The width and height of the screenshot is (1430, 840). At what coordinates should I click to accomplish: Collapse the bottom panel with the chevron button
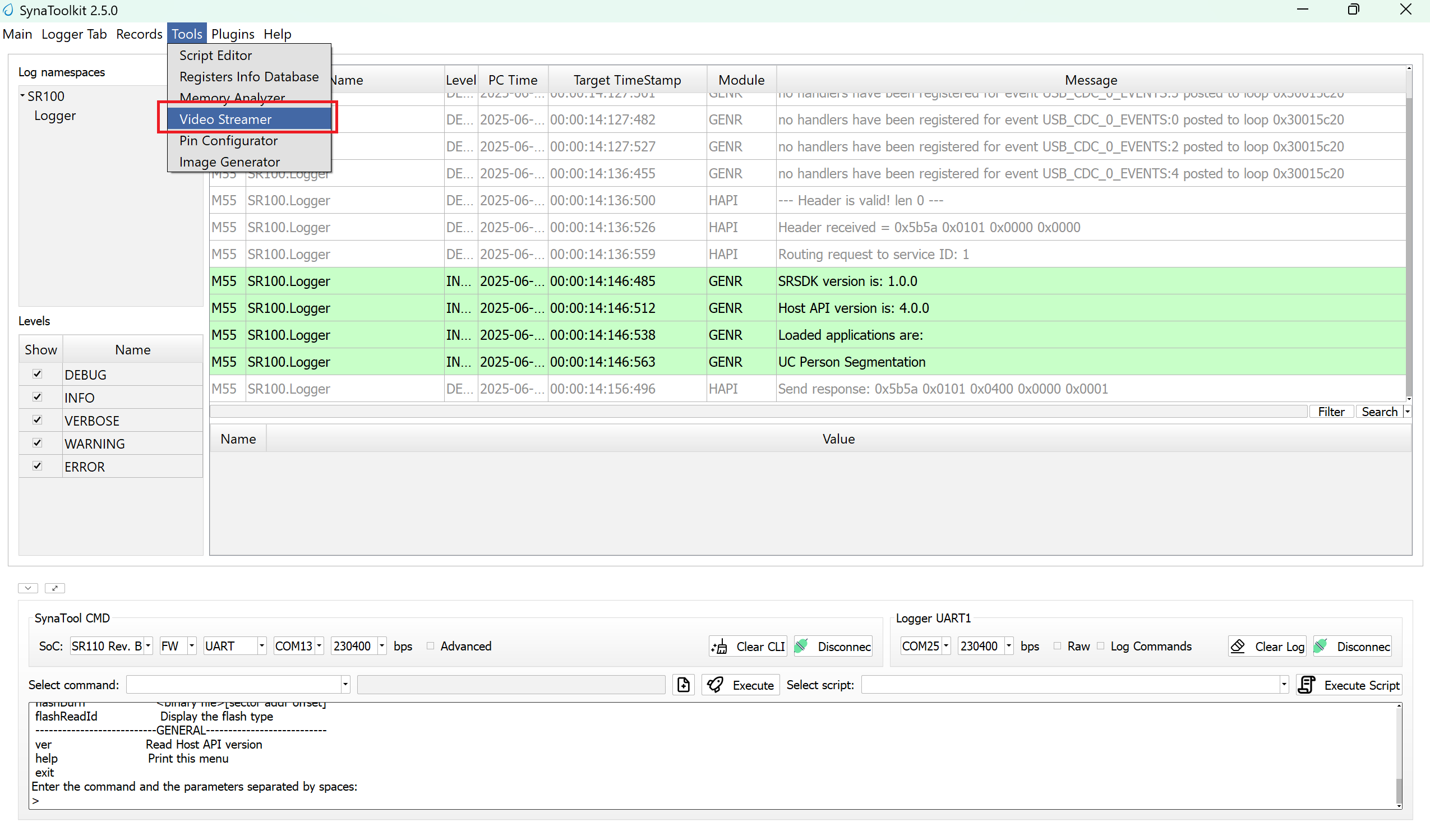pos(27,588)
